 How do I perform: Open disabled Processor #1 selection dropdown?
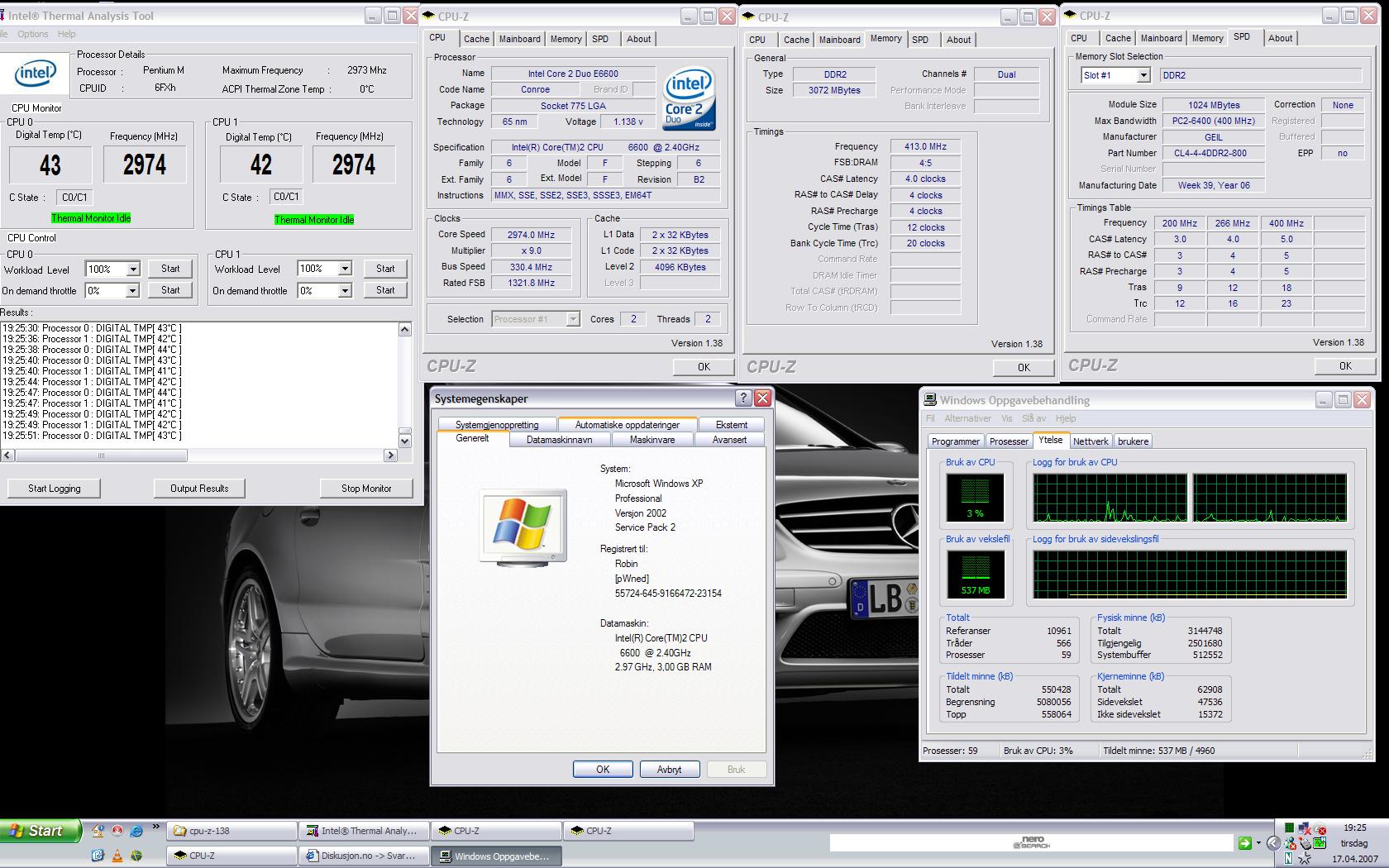point(572,319)
